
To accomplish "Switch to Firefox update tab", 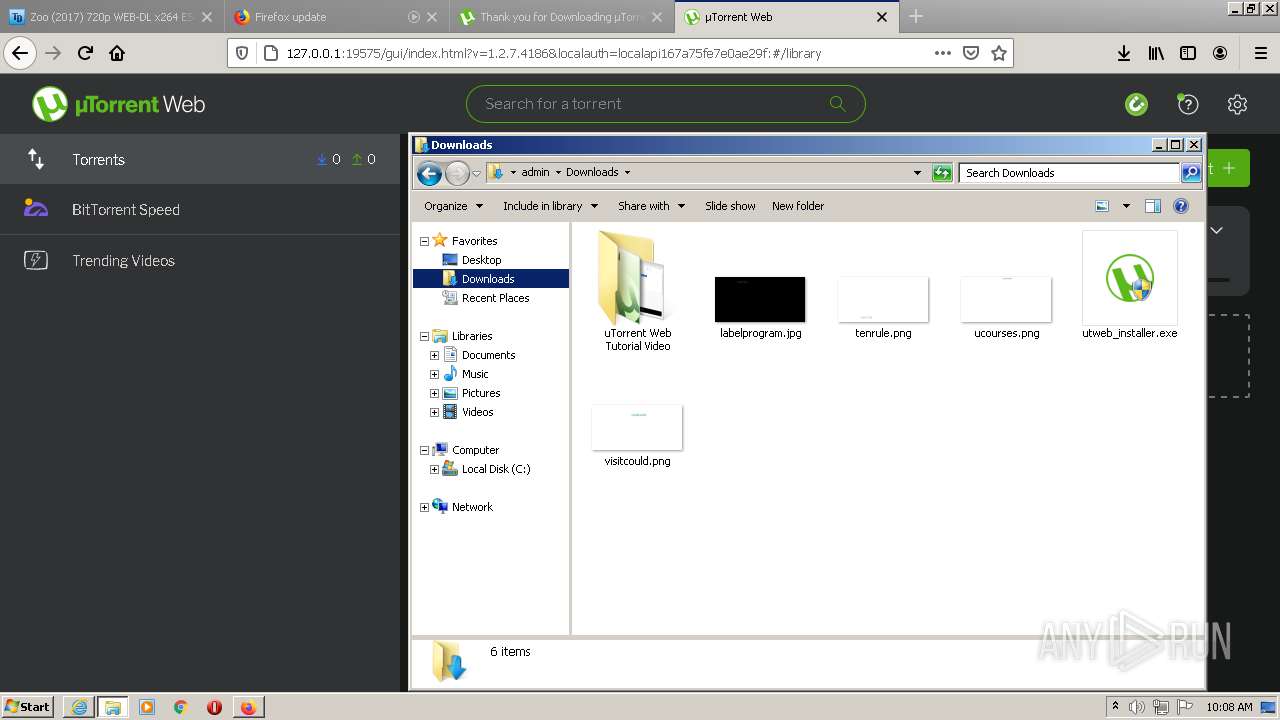I will [x=337, y=17].
